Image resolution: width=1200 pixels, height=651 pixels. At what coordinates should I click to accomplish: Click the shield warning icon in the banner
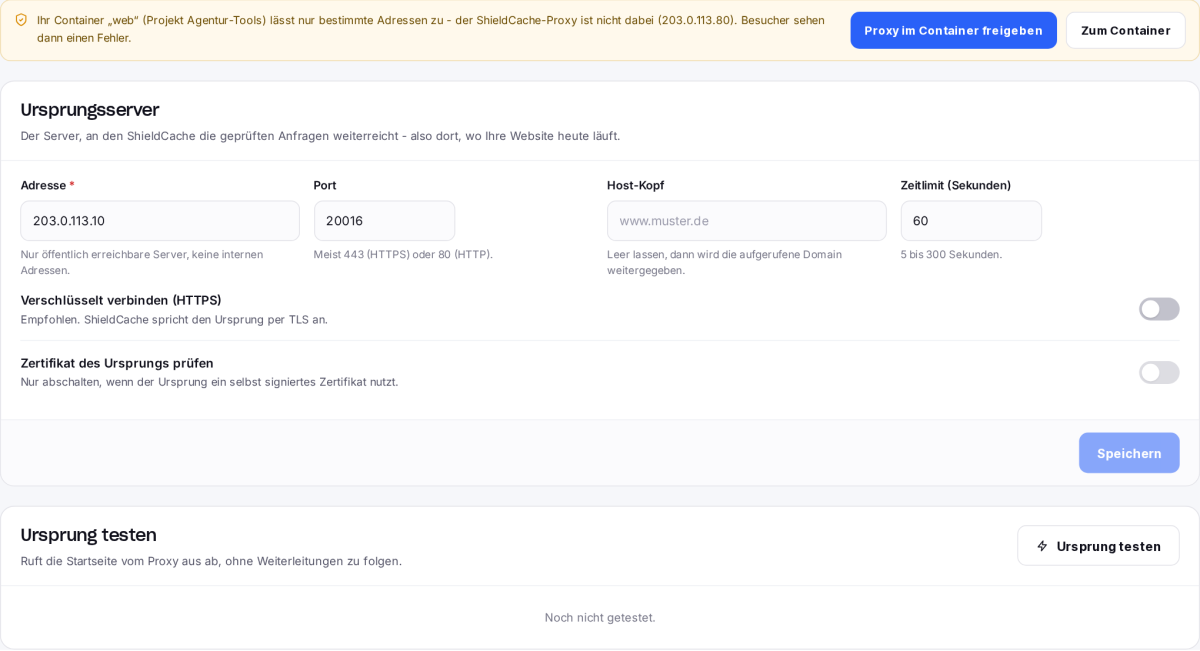pos(21,20)
